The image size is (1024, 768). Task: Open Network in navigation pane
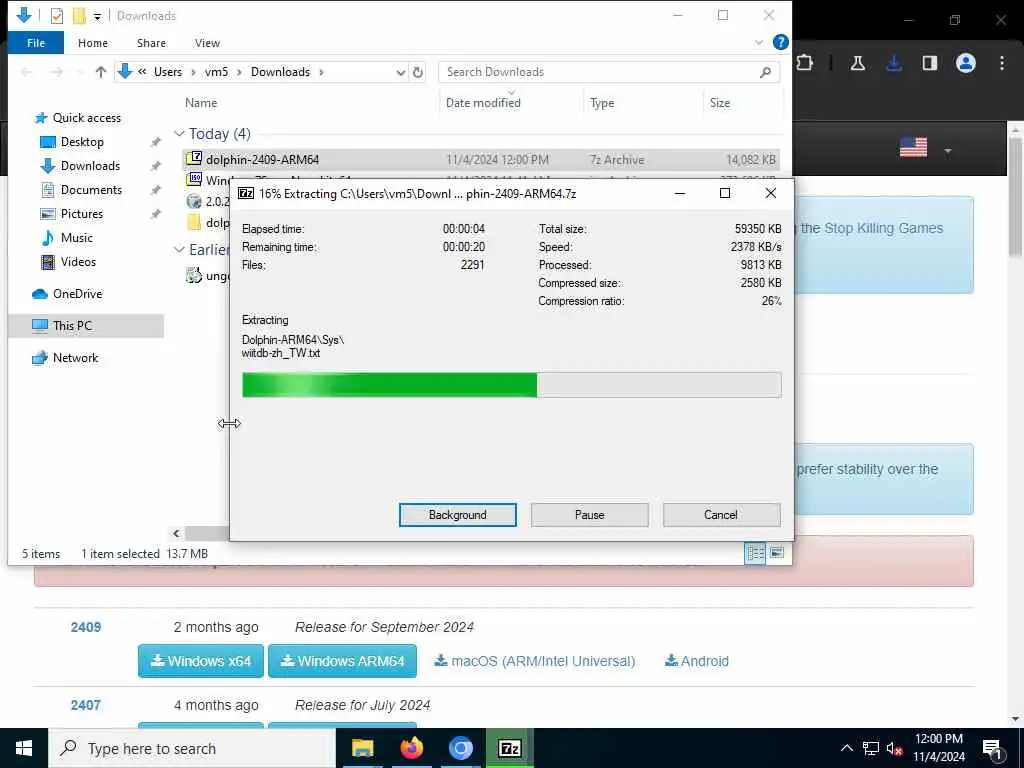coord(75,358)
